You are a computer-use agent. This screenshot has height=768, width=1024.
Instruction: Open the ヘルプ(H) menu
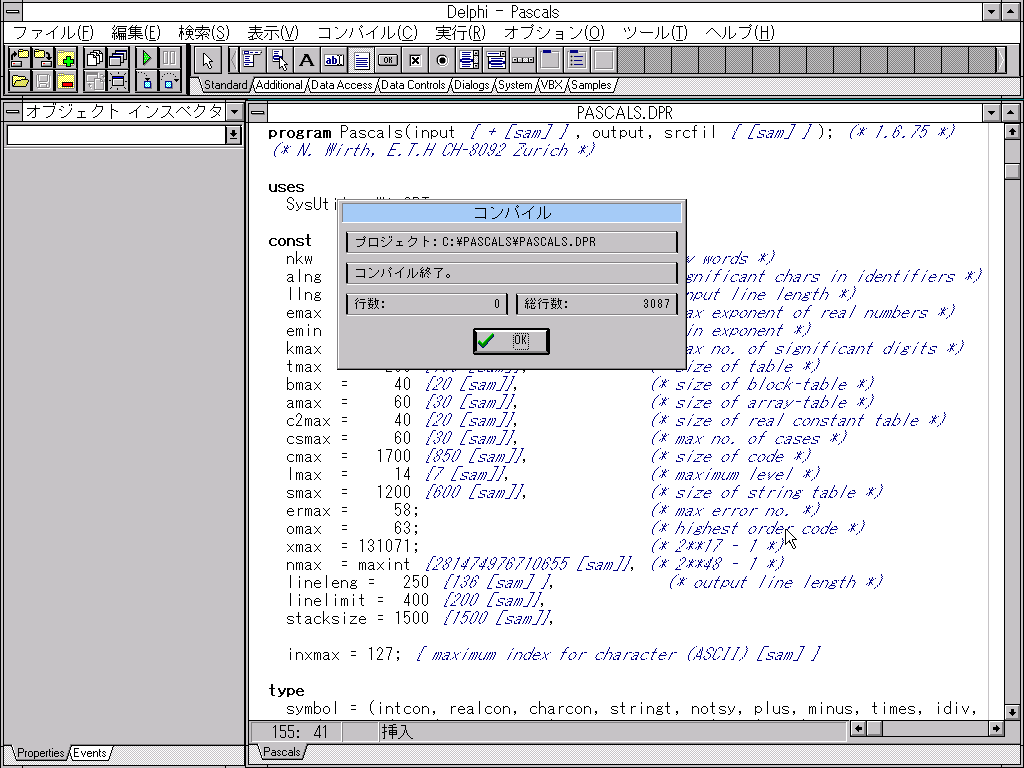pyautogui.click(x=740, y=33)
